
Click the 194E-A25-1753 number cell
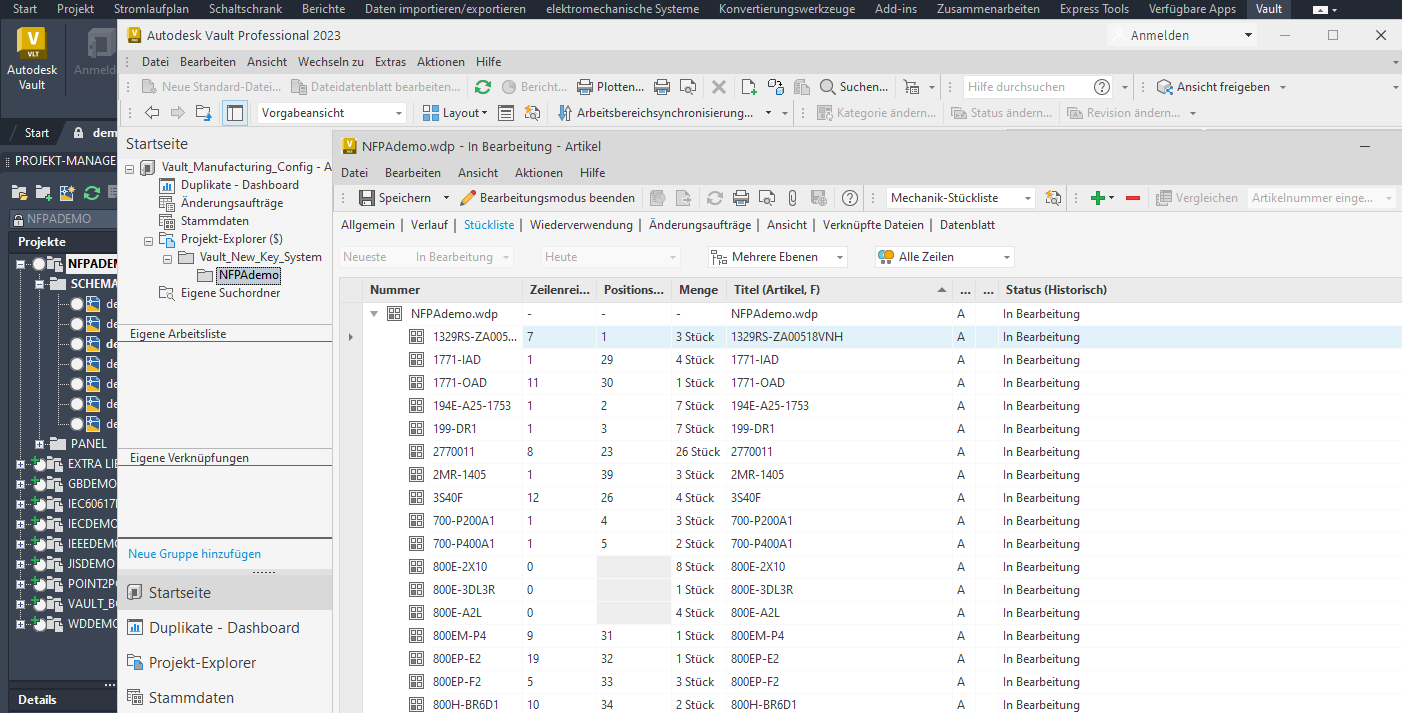[472, 406]
